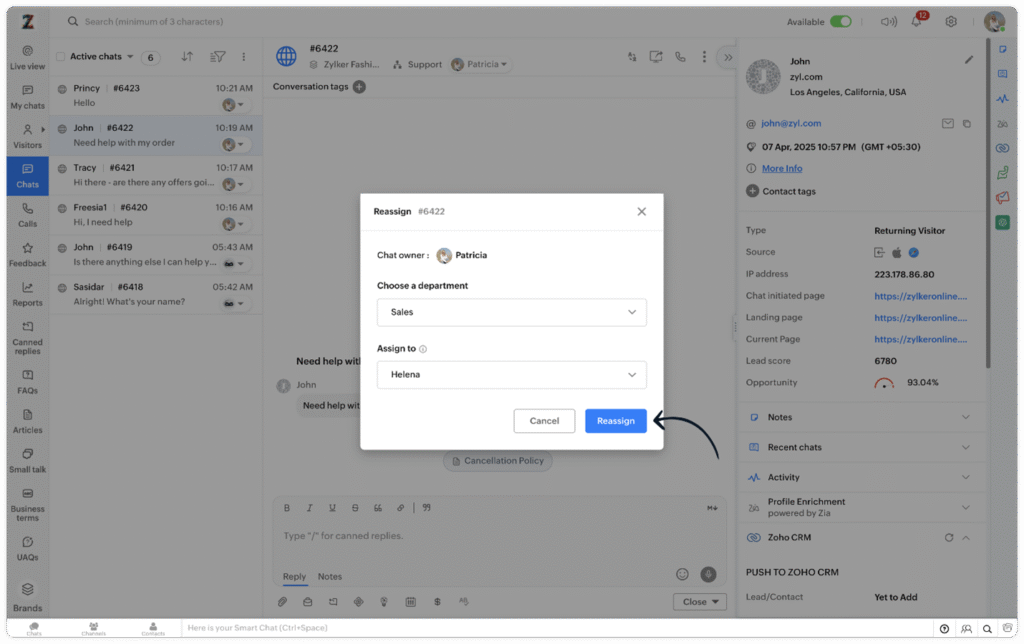Add a conversation tag with plus icon
1024x644 pixels.
tap(359, 87)
